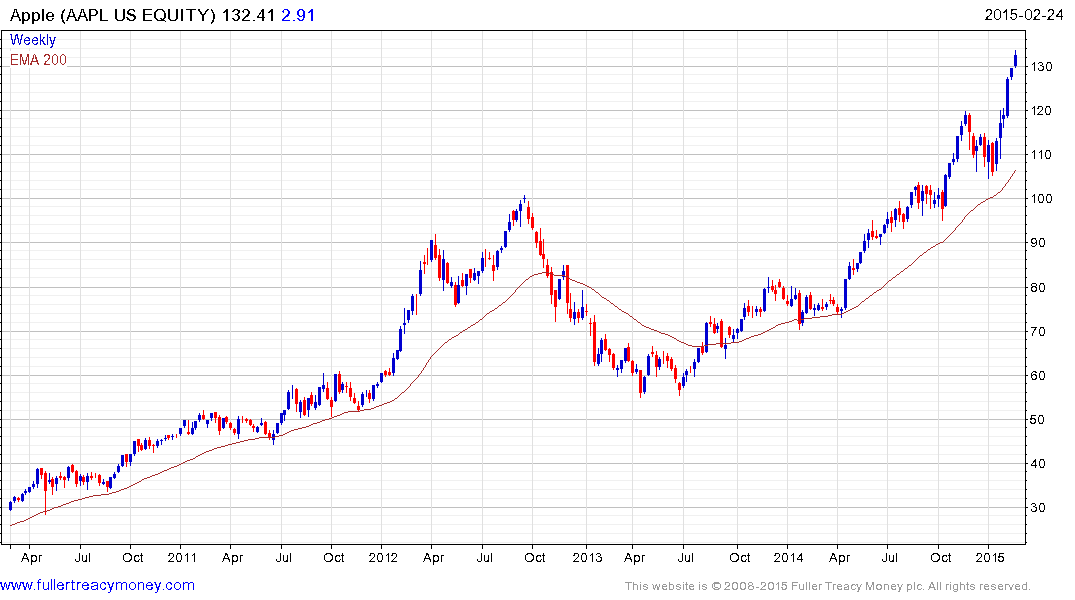Click the 2015-02-24 chart date

[1024, 14]
